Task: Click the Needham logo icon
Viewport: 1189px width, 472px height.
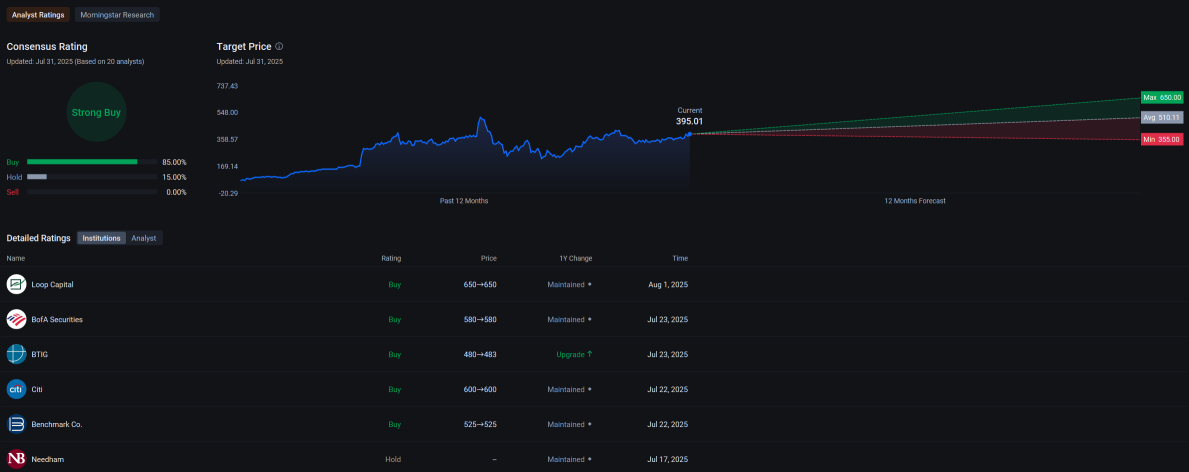Action: tap(17, 459)
